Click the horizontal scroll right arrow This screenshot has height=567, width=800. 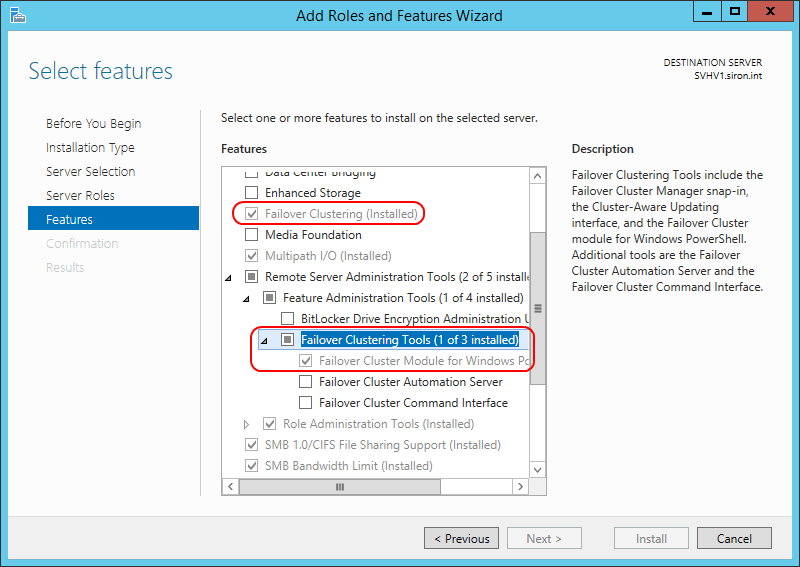[x=520, y=486]
